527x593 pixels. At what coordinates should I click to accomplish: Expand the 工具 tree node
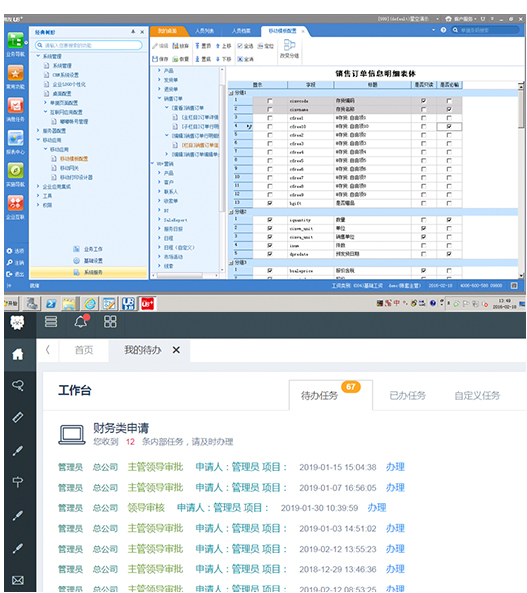pos(38,196)
